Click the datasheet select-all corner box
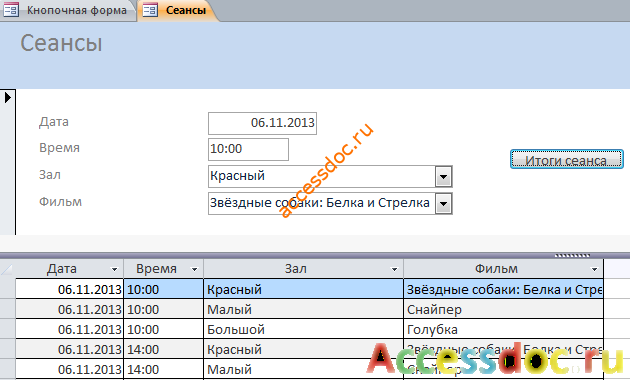Image resolution: width=630 pixels, height=380 pixels. [8, 268]
